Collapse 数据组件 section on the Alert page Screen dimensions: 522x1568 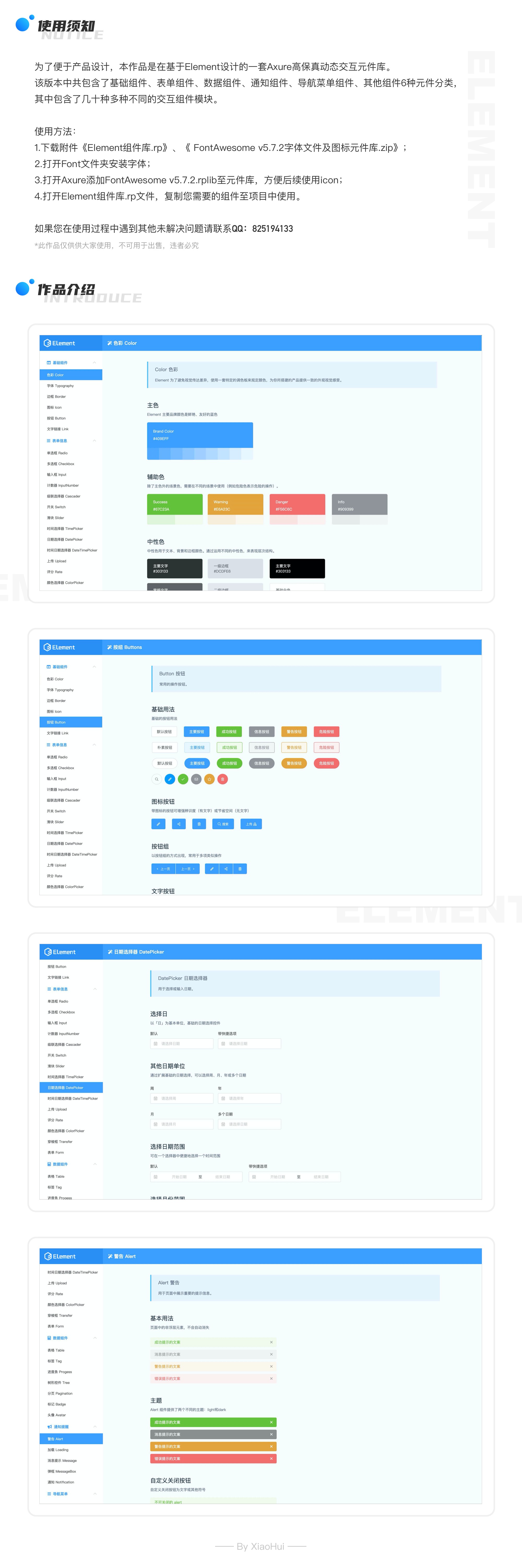point(95,1338)
